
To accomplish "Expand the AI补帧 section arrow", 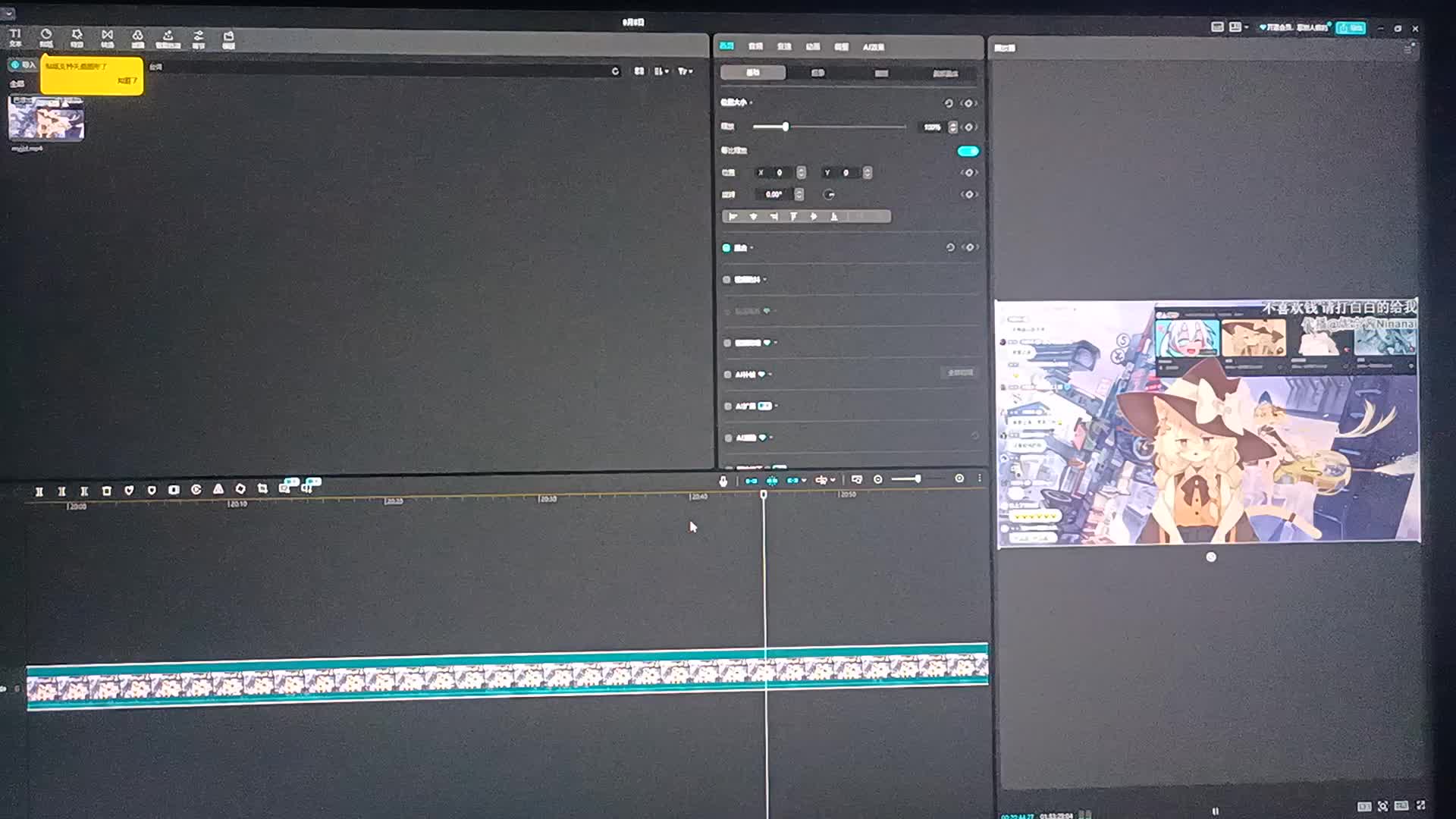I will click(770, 375).
